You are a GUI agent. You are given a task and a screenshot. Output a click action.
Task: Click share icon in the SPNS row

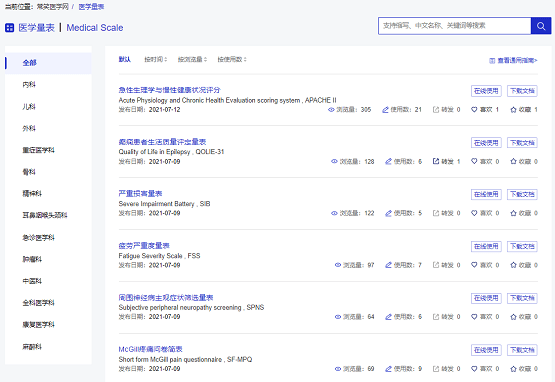click(436, 317)
